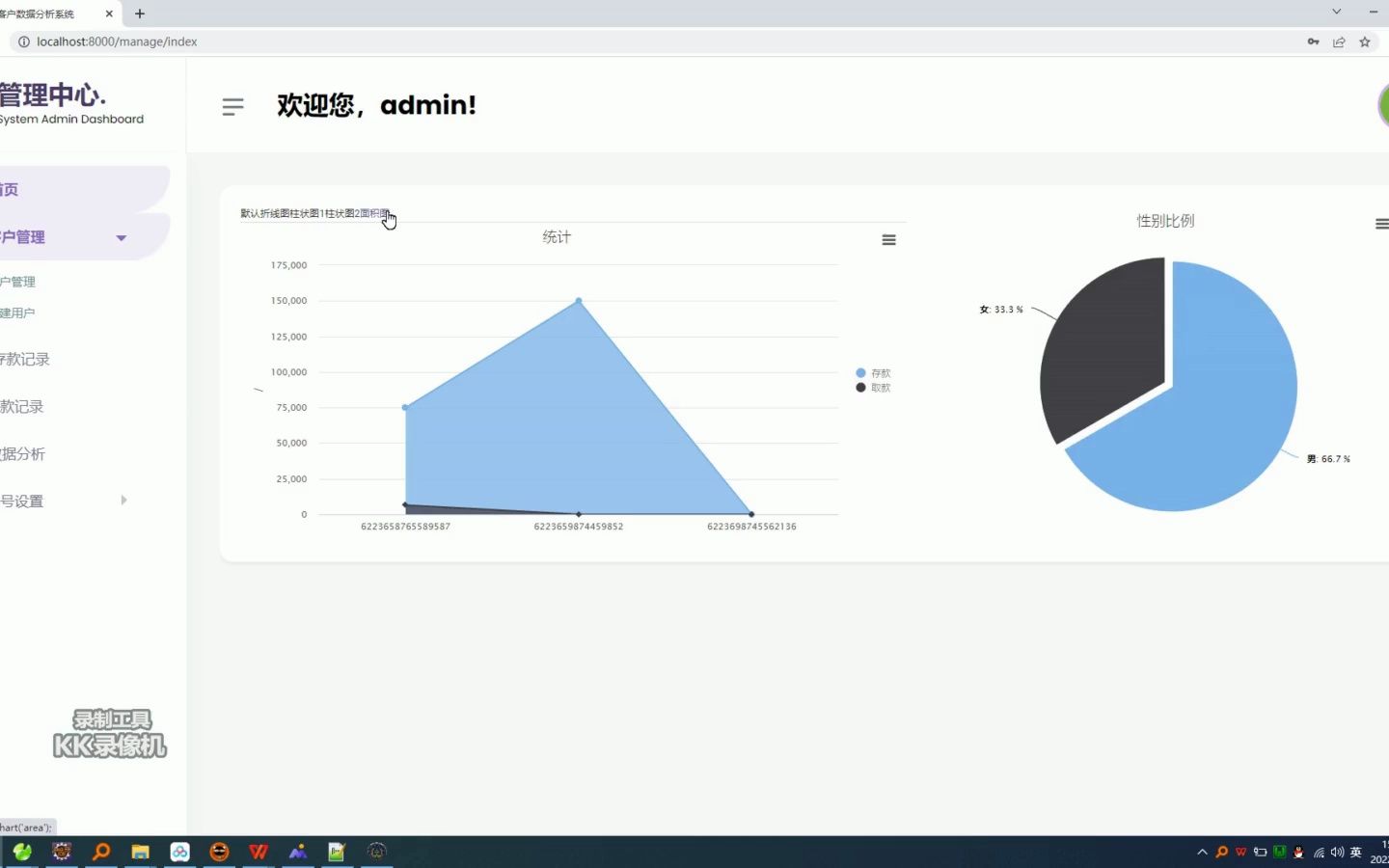The height and width of the screenshot is (868, 1389).
Task: Close the 客户数据分析系统 browser tab
Action: pyautogui.click(x=109, y=14)
